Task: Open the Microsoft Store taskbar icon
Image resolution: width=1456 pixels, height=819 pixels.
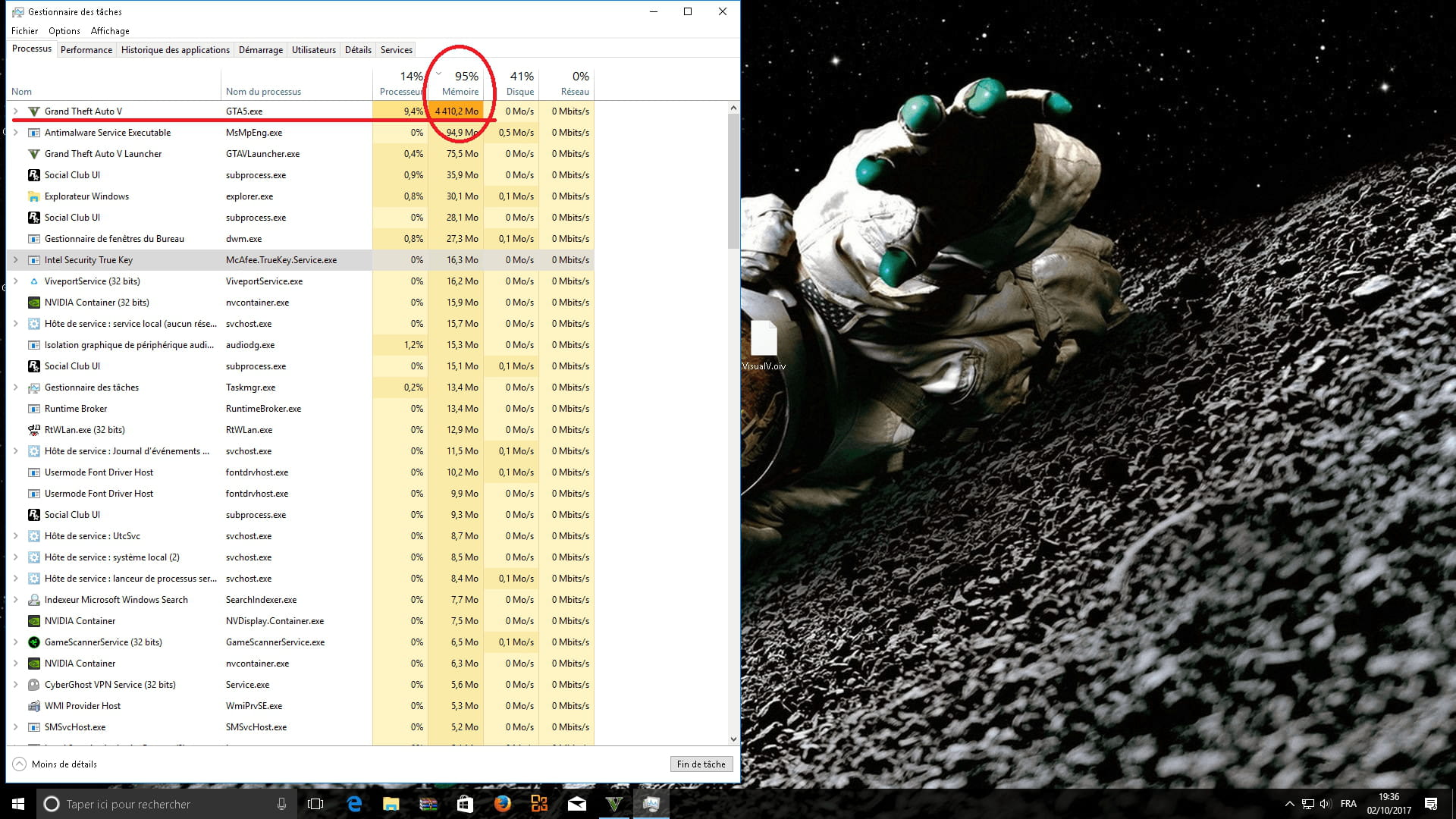Action: pos(465,804)
